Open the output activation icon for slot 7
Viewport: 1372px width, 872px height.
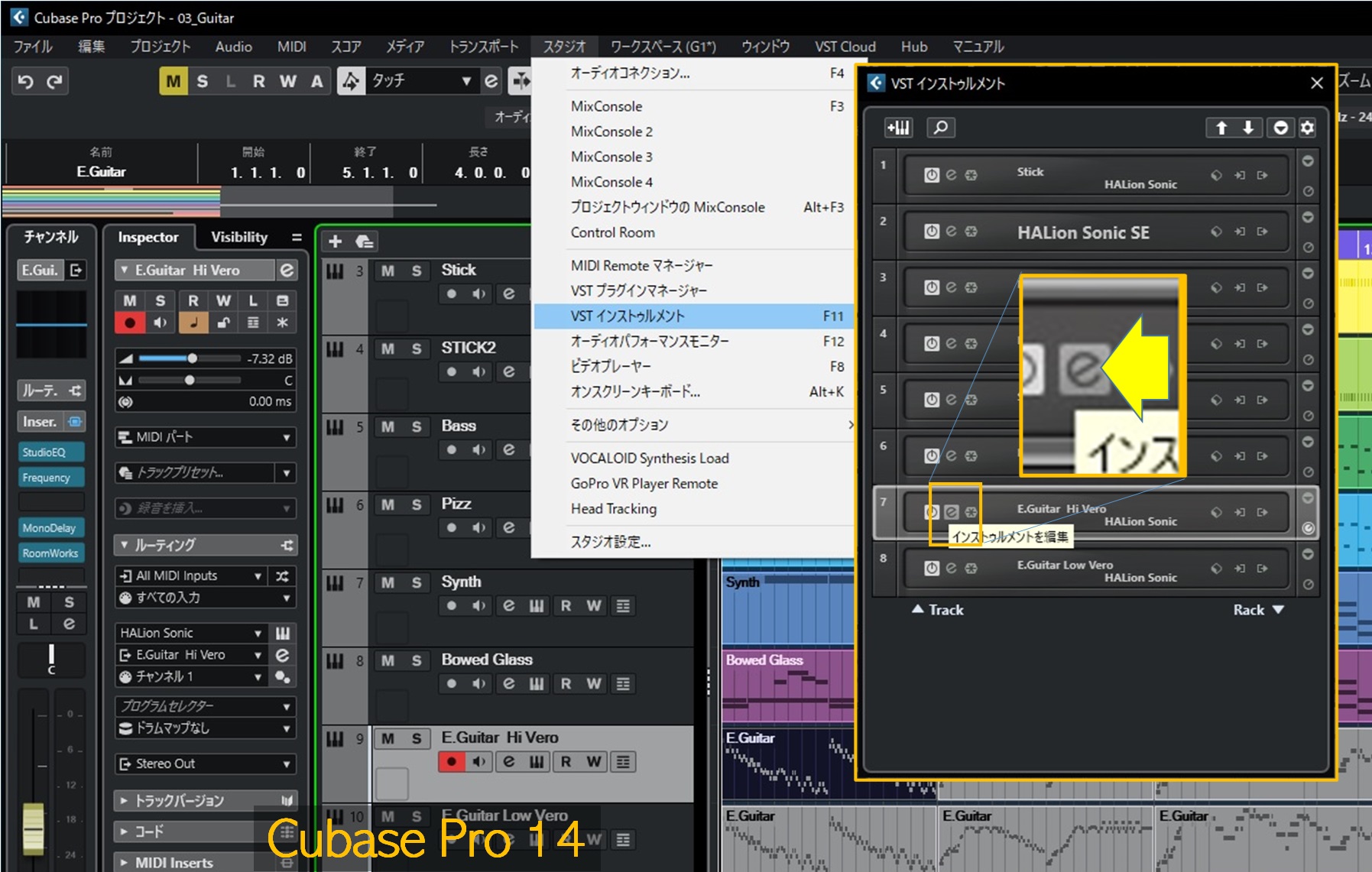(1262, 512)
